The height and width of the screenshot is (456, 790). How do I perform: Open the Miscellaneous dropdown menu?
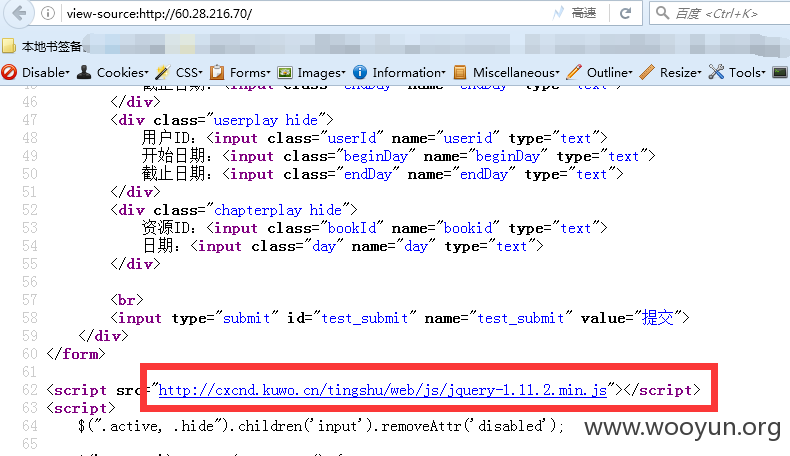(507, 73)
